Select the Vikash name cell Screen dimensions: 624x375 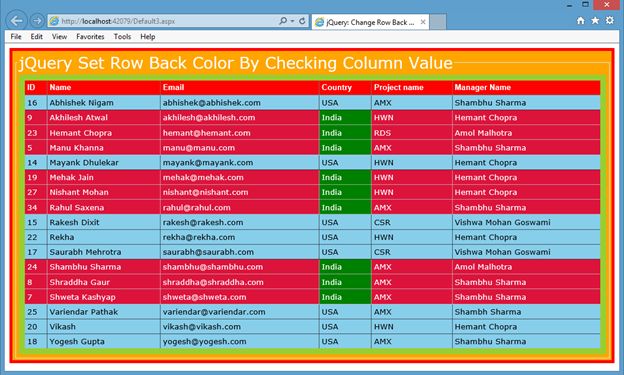click(x=103, y=327)
